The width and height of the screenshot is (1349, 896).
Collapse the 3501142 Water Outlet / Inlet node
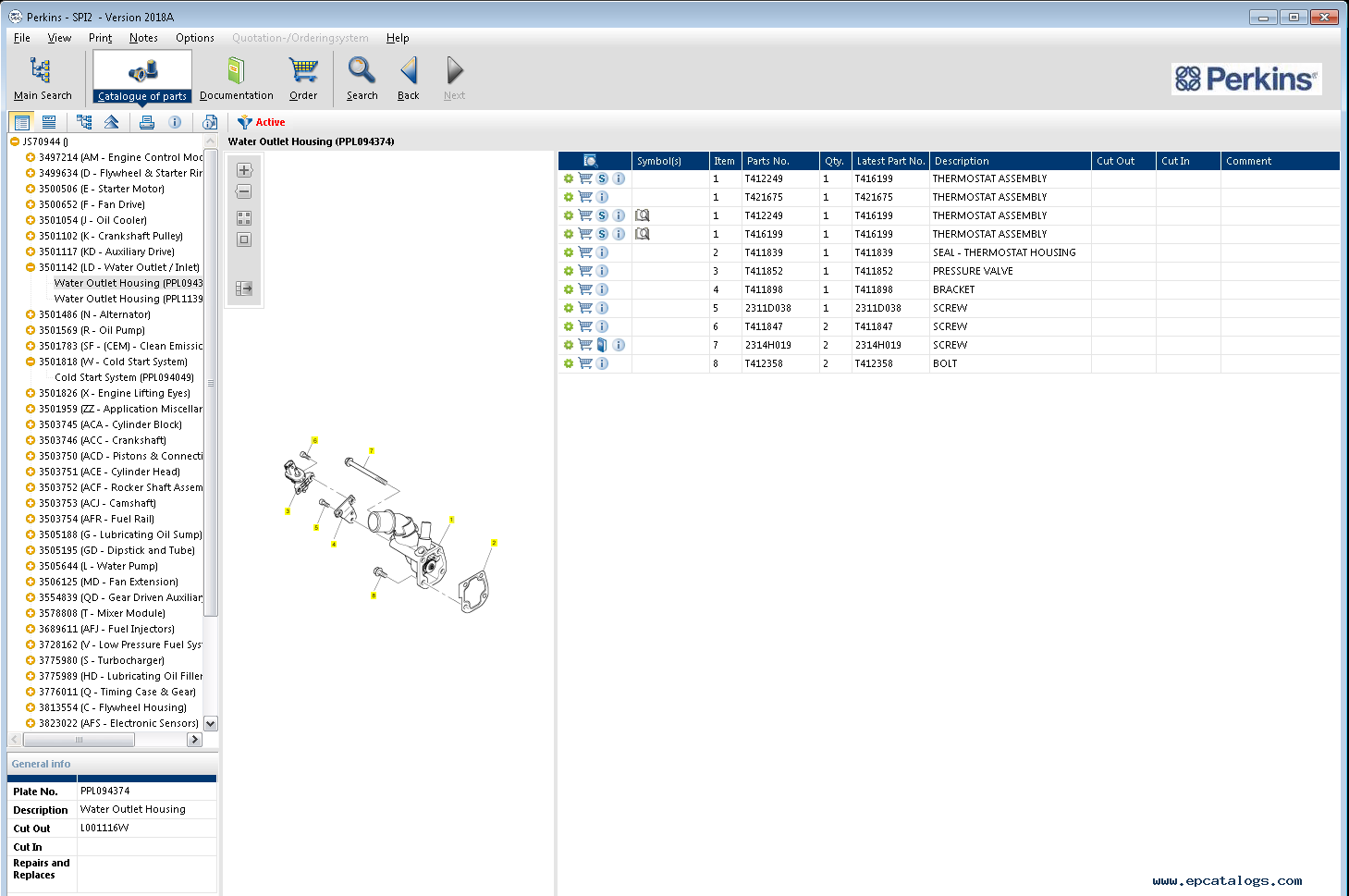click(x=31, y=267)
